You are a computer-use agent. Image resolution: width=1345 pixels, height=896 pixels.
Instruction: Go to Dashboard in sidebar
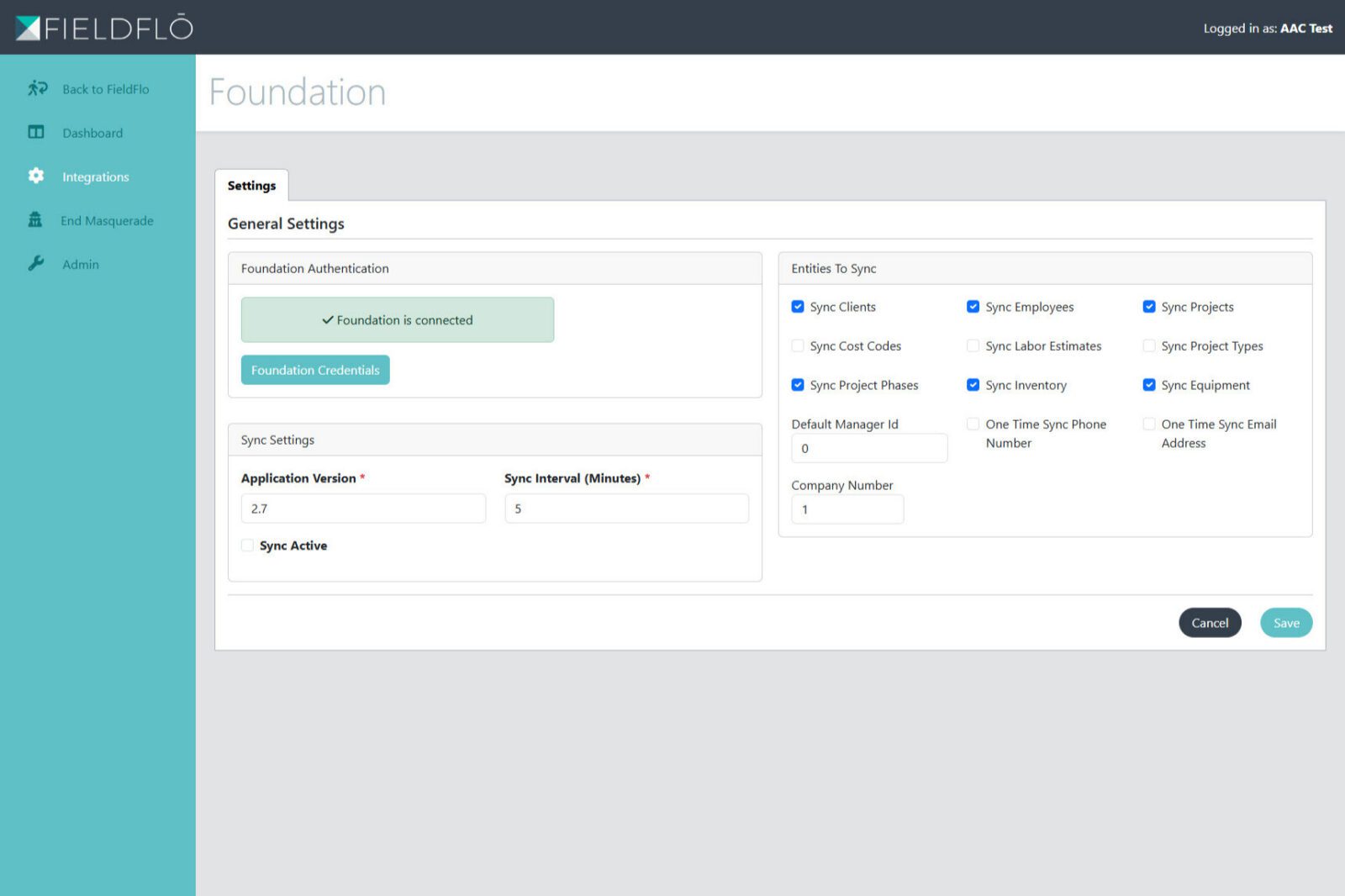92,133
